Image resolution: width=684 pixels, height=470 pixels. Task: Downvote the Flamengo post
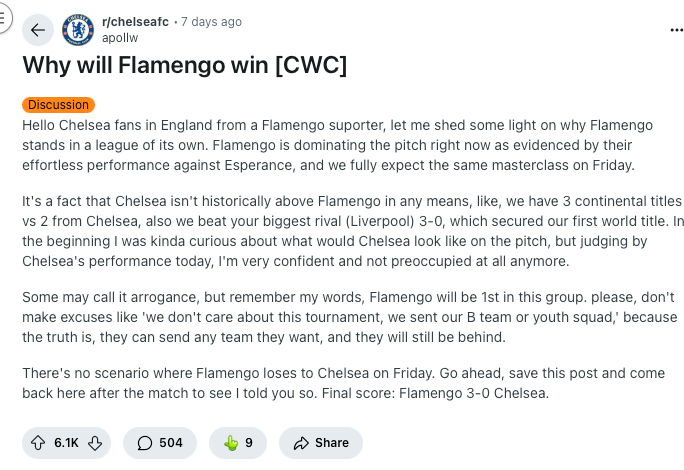coord(95,443)
